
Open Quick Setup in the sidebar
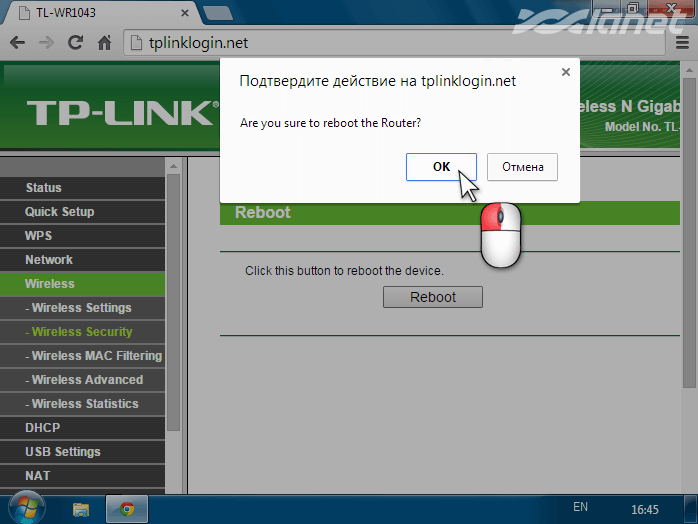tap(60, 212)
